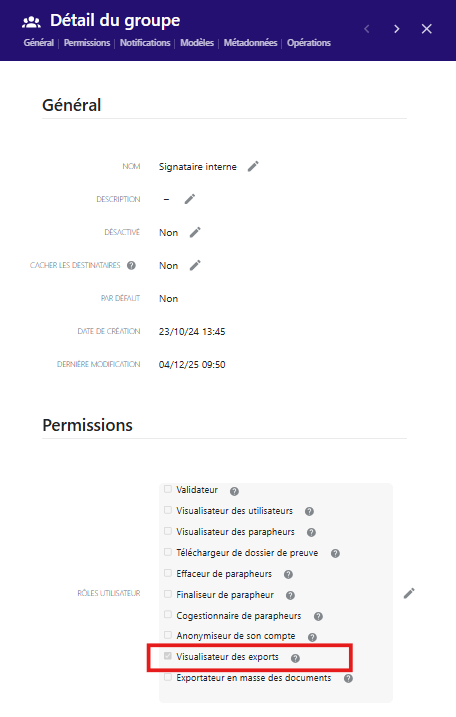Click pencil icon next to Désactivé
Viewport: 456px width, 717px height.
pos(195,232)
